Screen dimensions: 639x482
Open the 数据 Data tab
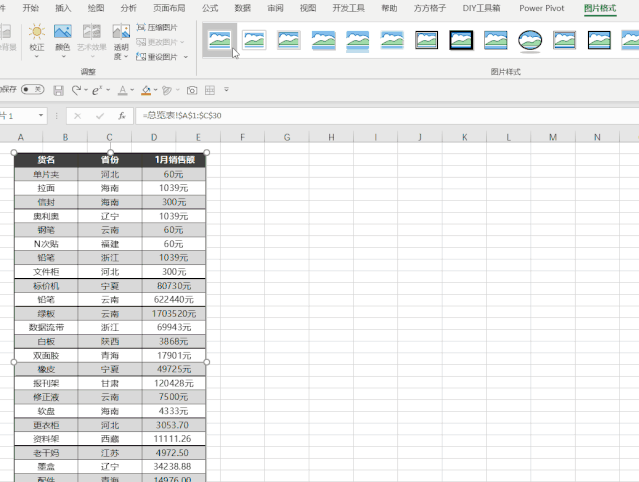[x=242, y=8]
